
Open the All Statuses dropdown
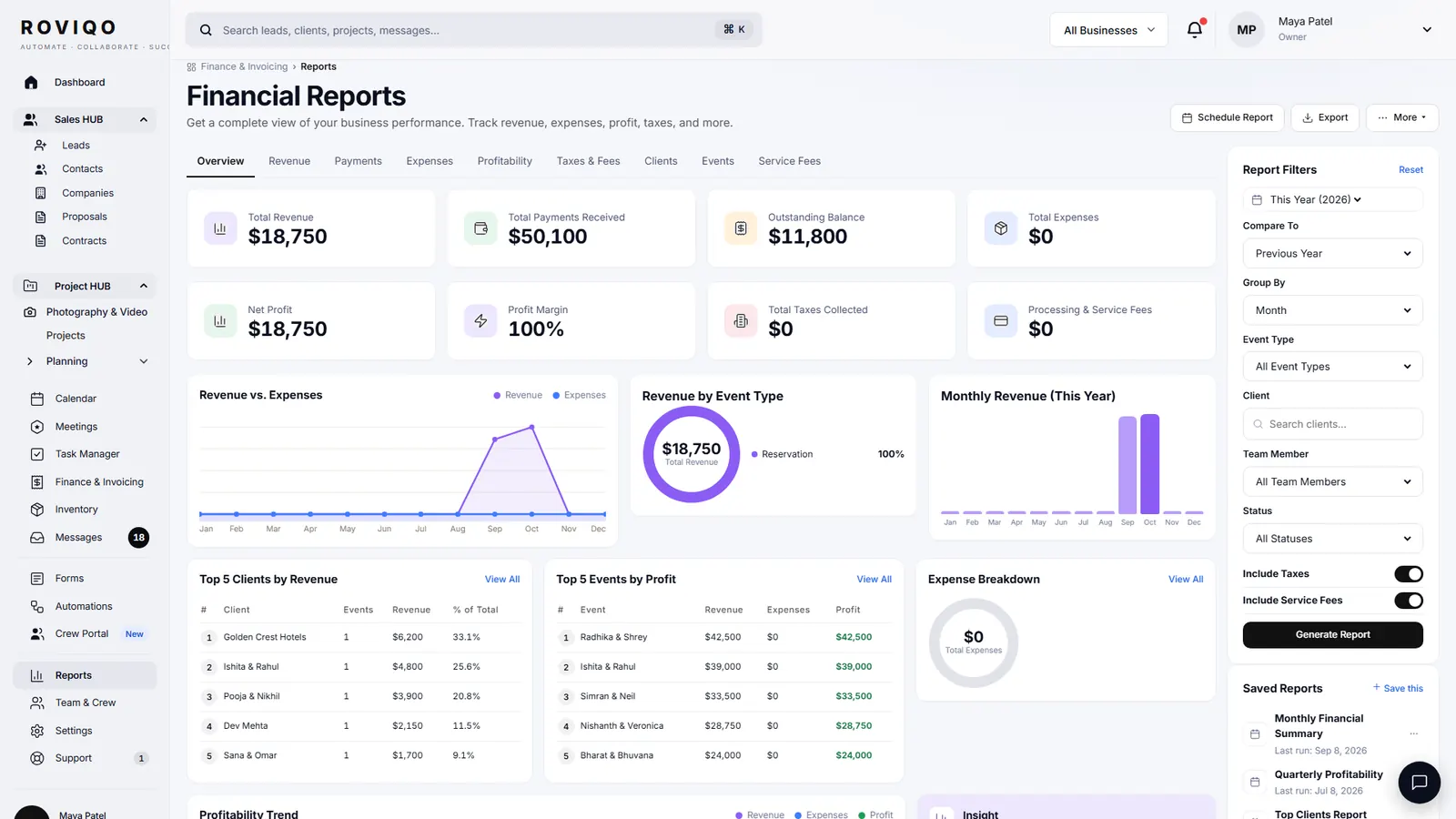tap(1332, 539)
